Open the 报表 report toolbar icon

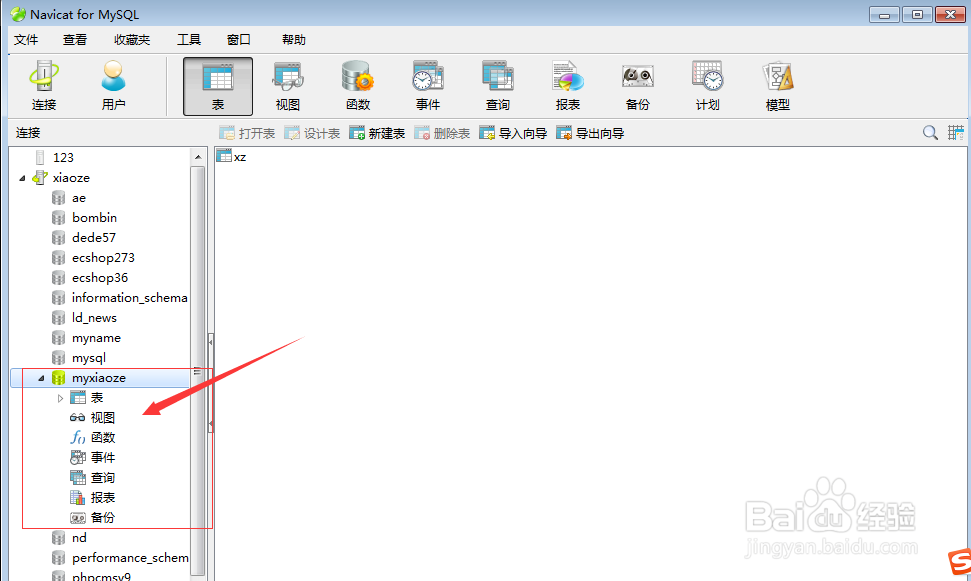(x=568, y=86)
